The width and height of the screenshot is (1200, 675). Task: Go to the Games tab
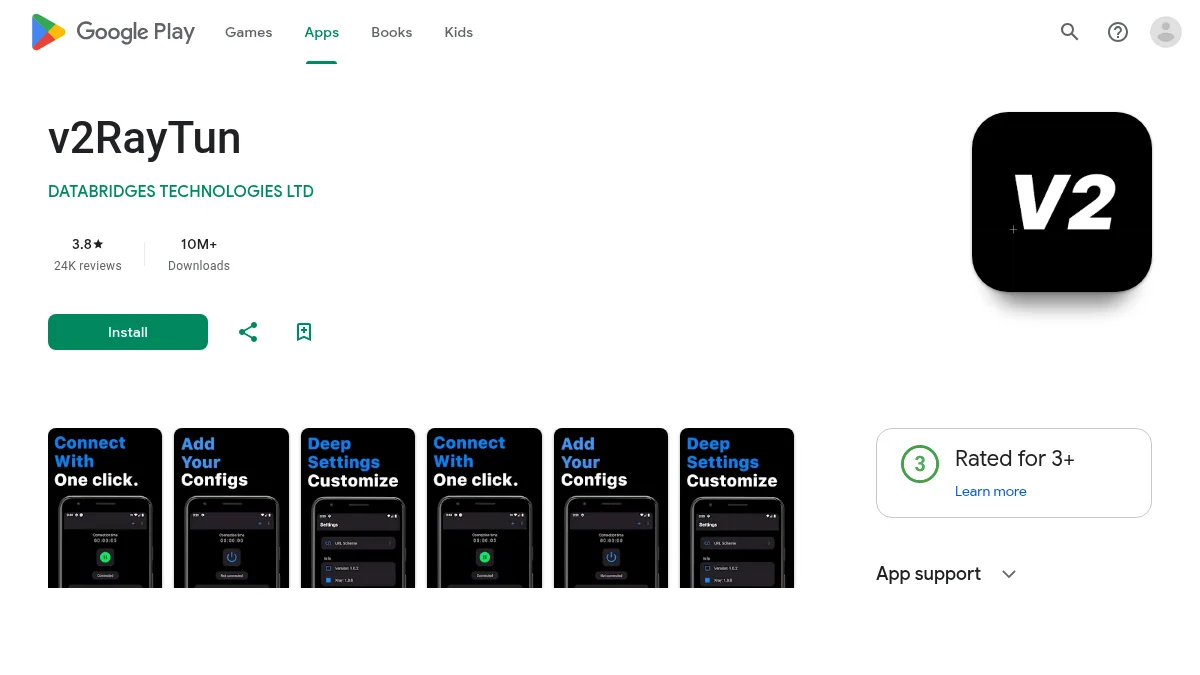(x=248, y=32)
